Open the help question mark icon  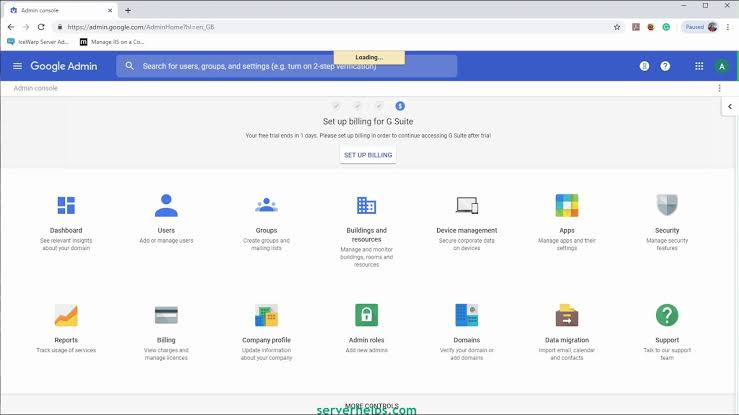tap(665, 66)
